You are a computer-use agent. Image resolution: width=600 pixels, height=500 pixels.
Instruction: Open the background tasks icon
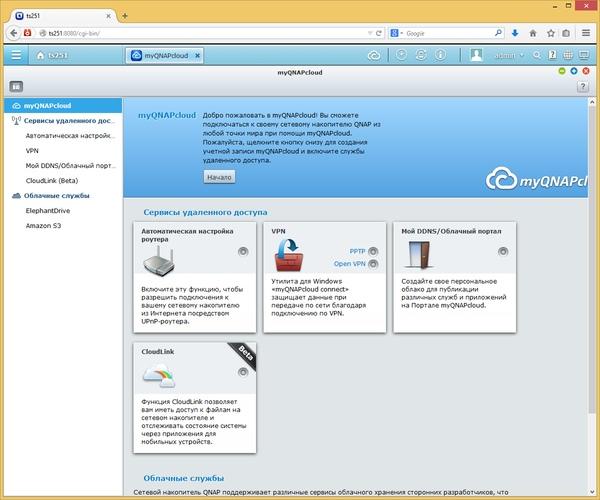401,55
